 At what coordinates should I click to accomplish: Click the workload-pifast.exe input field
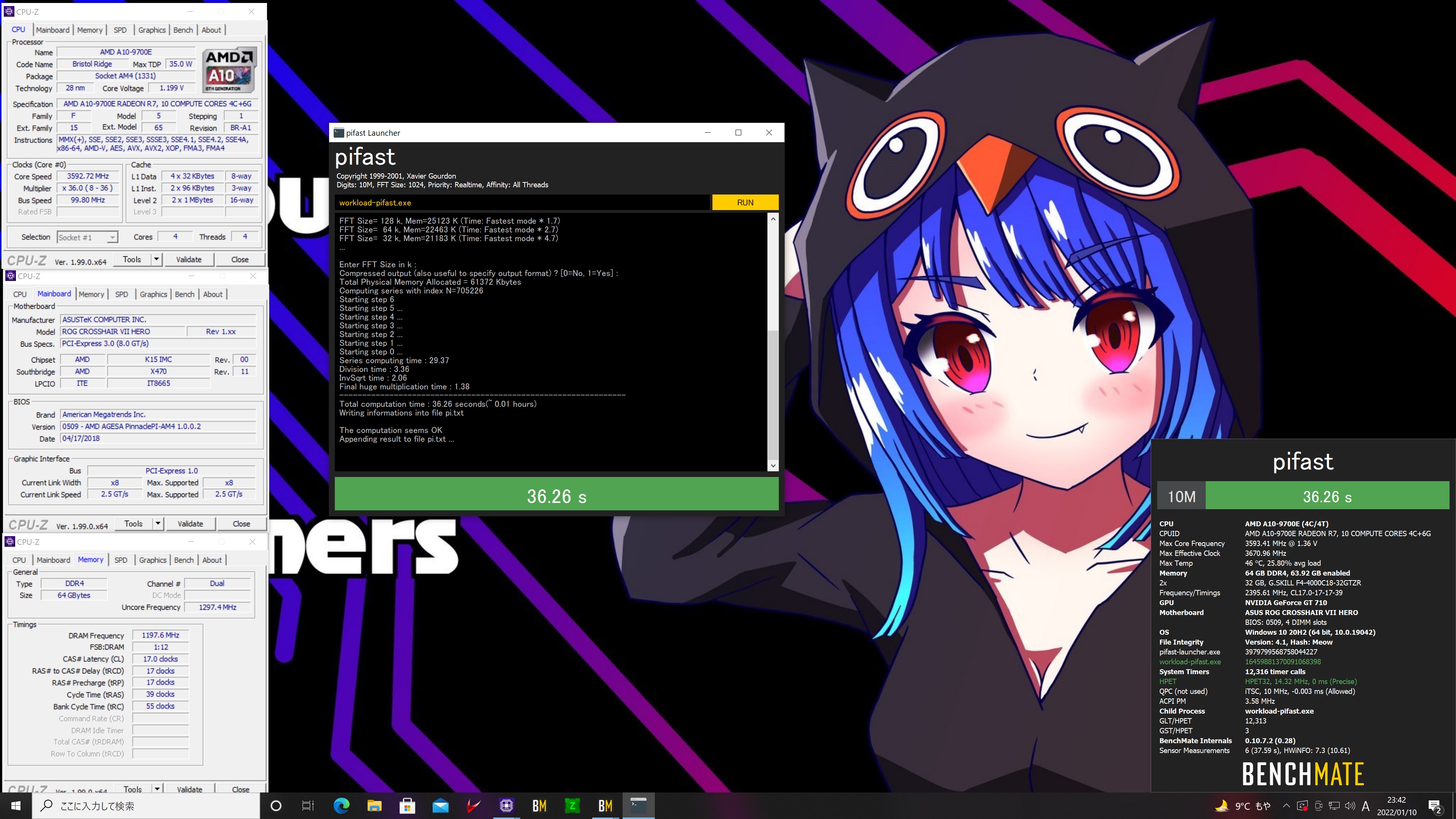pos(522,202)
